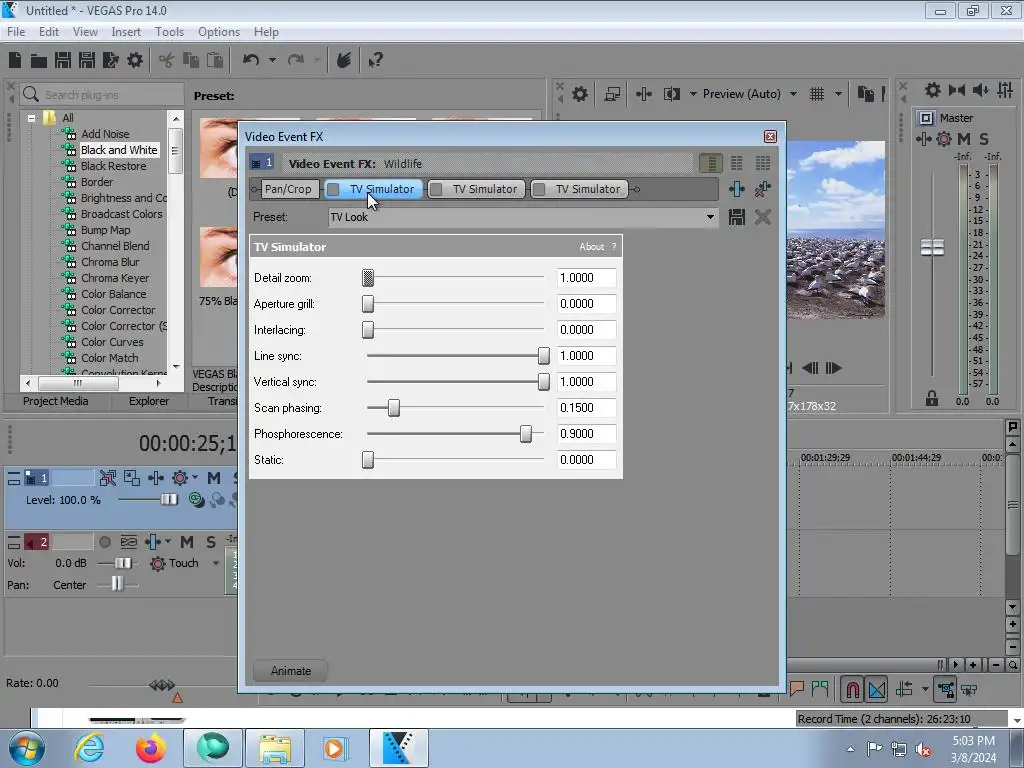The height and width of the screenshot is (768, 1024).
Task: Click Save Preset disk icon
Action: tap(737, 217)
